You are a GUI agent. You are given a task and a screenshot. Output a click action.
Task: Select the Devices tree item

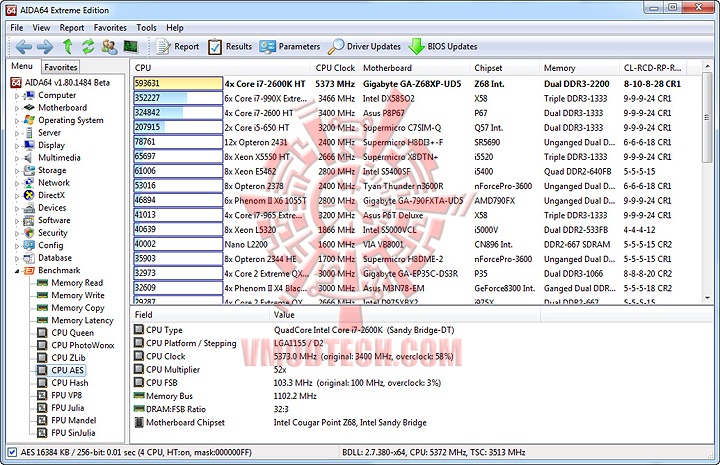tap(52, 207)
